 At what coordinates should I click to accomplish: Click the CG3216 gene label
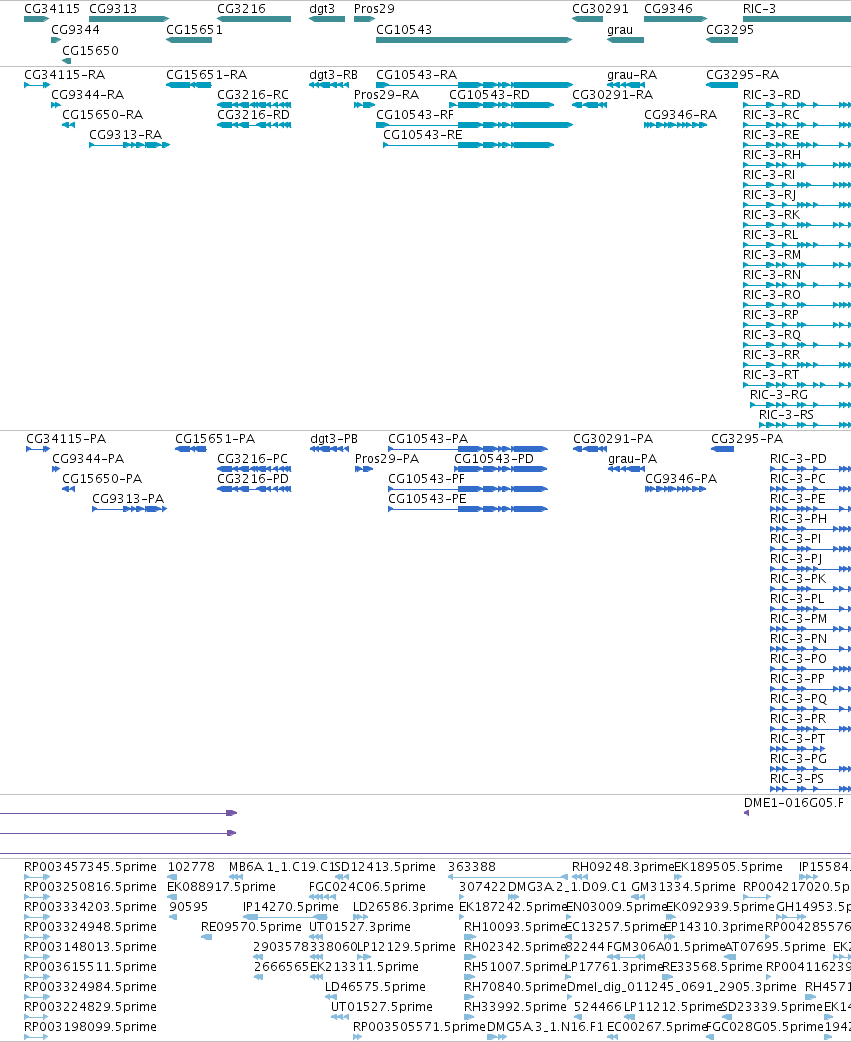pos(241,9)
